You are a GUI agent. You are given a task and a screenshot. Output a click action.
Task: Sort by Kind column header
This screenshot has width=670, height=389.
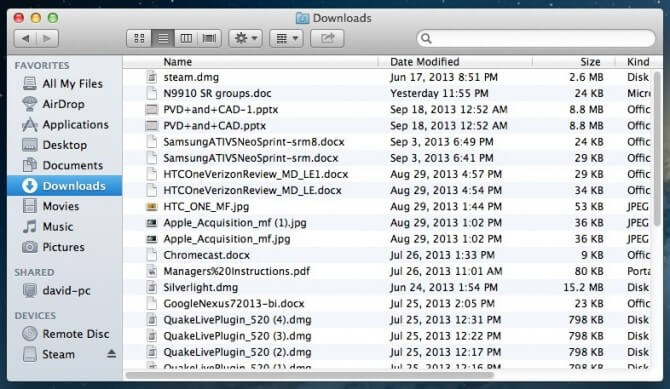[638, 62]
